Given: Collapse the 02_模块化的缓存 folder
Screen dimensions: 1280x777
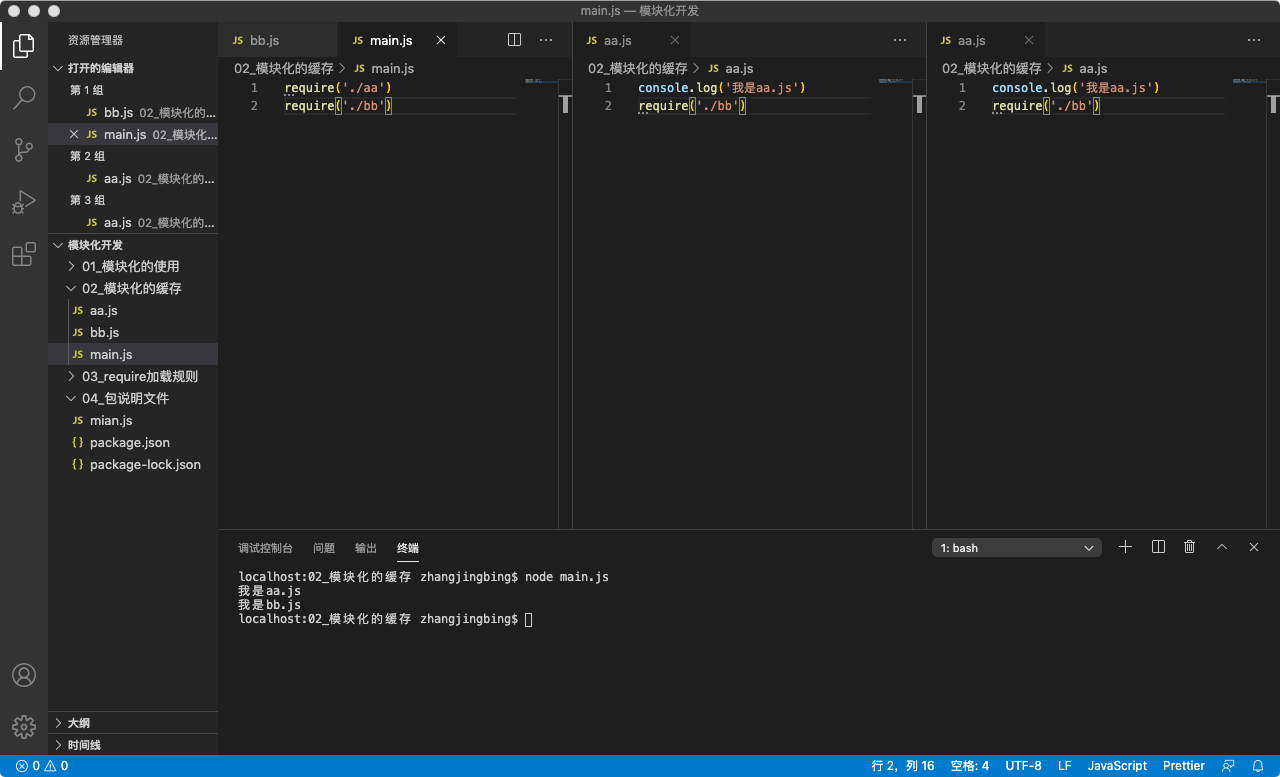Looking at the screenshot, I should point(133,288).
